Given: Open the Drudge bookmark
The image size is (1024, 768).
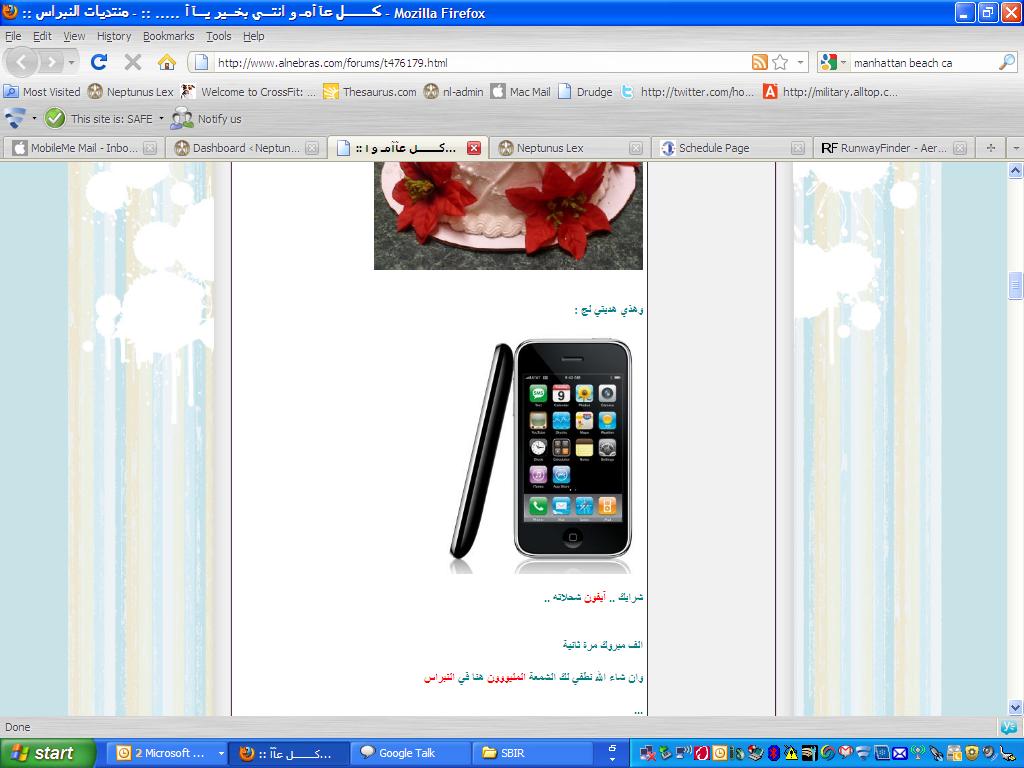Looking at the screenshot, I should coord(585,91).
